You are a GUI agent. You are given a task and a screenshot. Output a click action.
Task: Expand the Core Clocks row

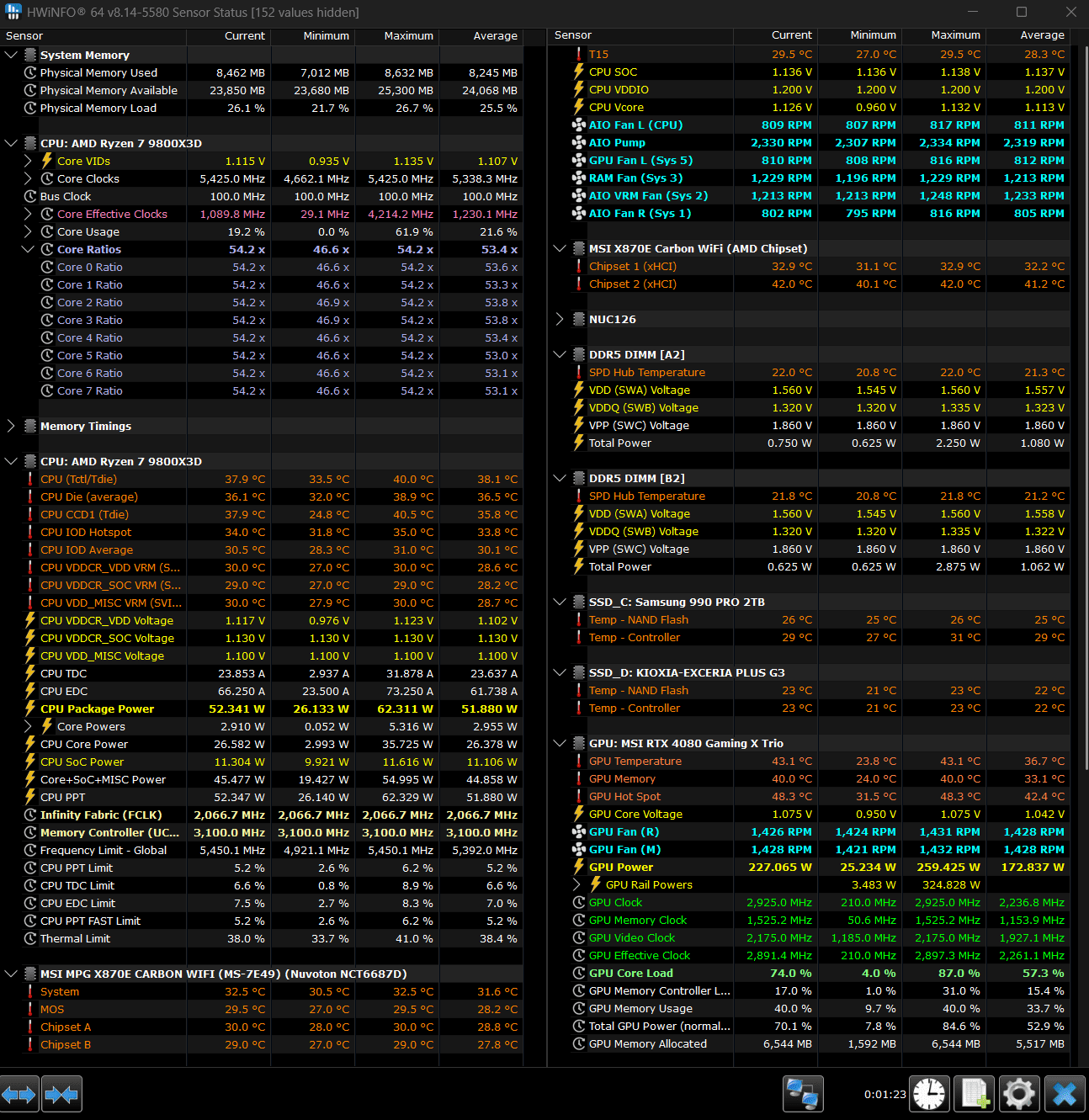28,178
